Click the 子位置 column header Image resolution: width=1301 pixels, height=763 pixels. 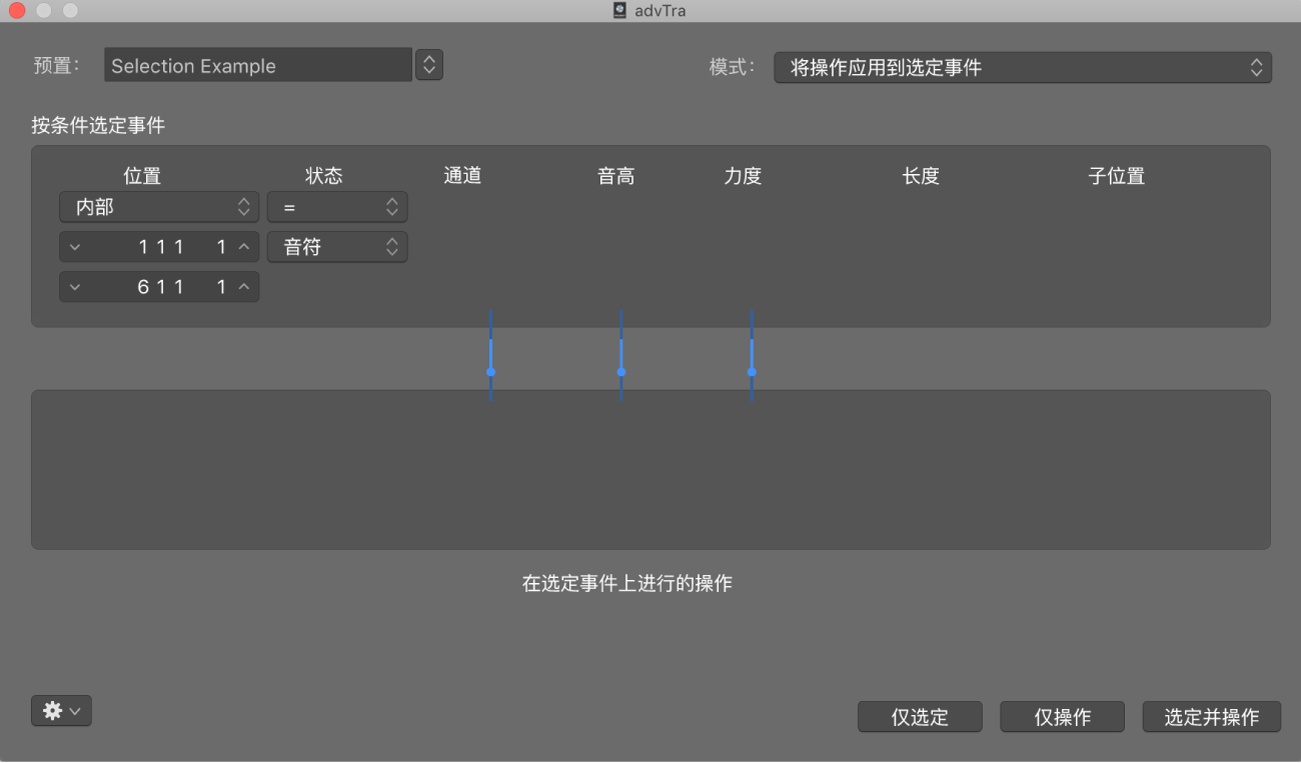[x=1116, y=175]
